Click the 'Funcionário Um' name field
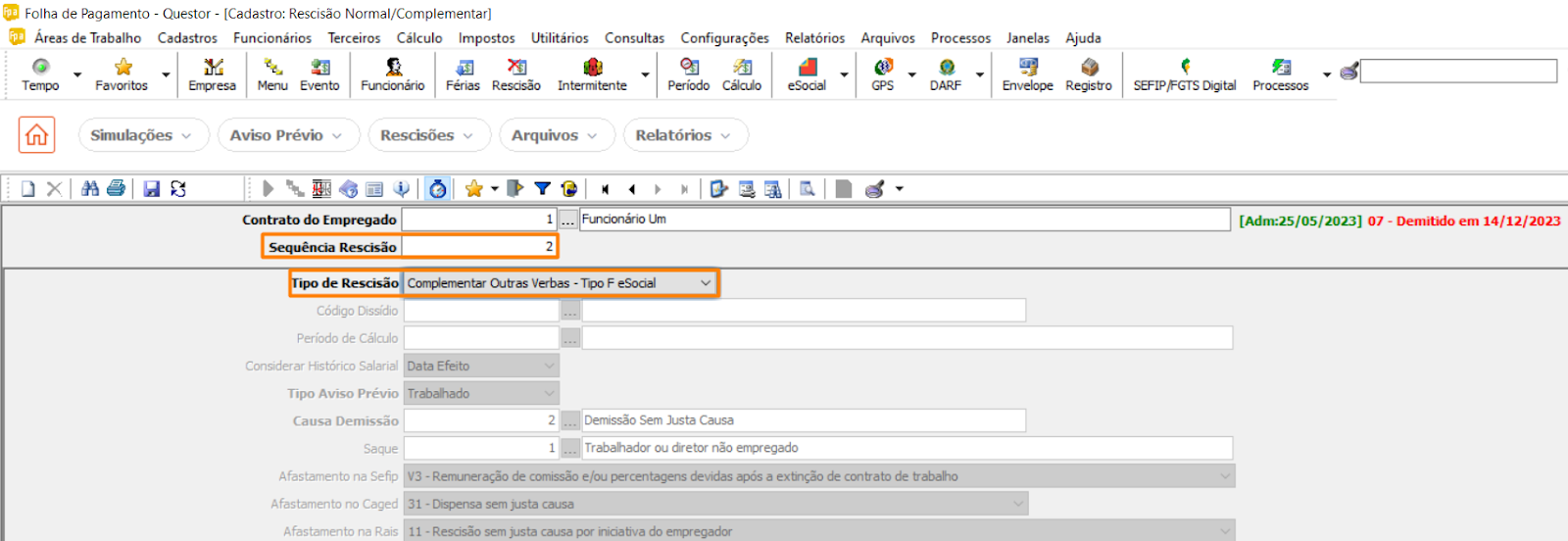Viewport: 1568px width, 541px height. [905, 220]
